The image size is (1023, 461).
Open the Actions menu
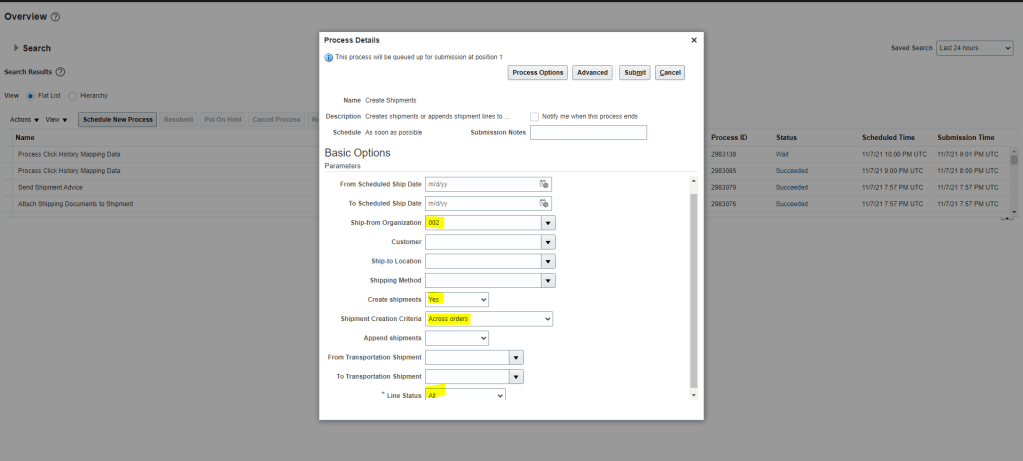24,120
